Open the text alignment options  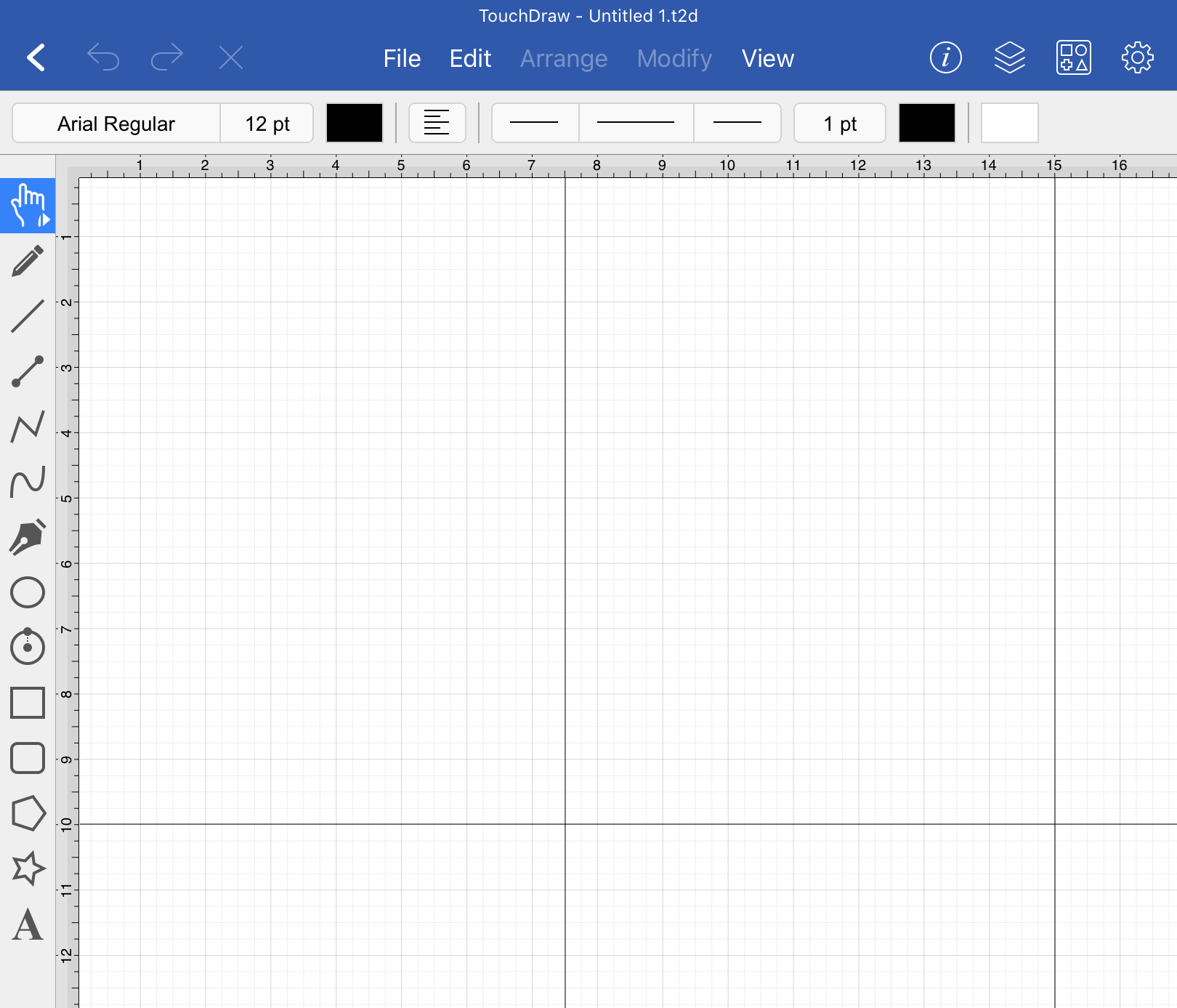click(x=437, y=123)
